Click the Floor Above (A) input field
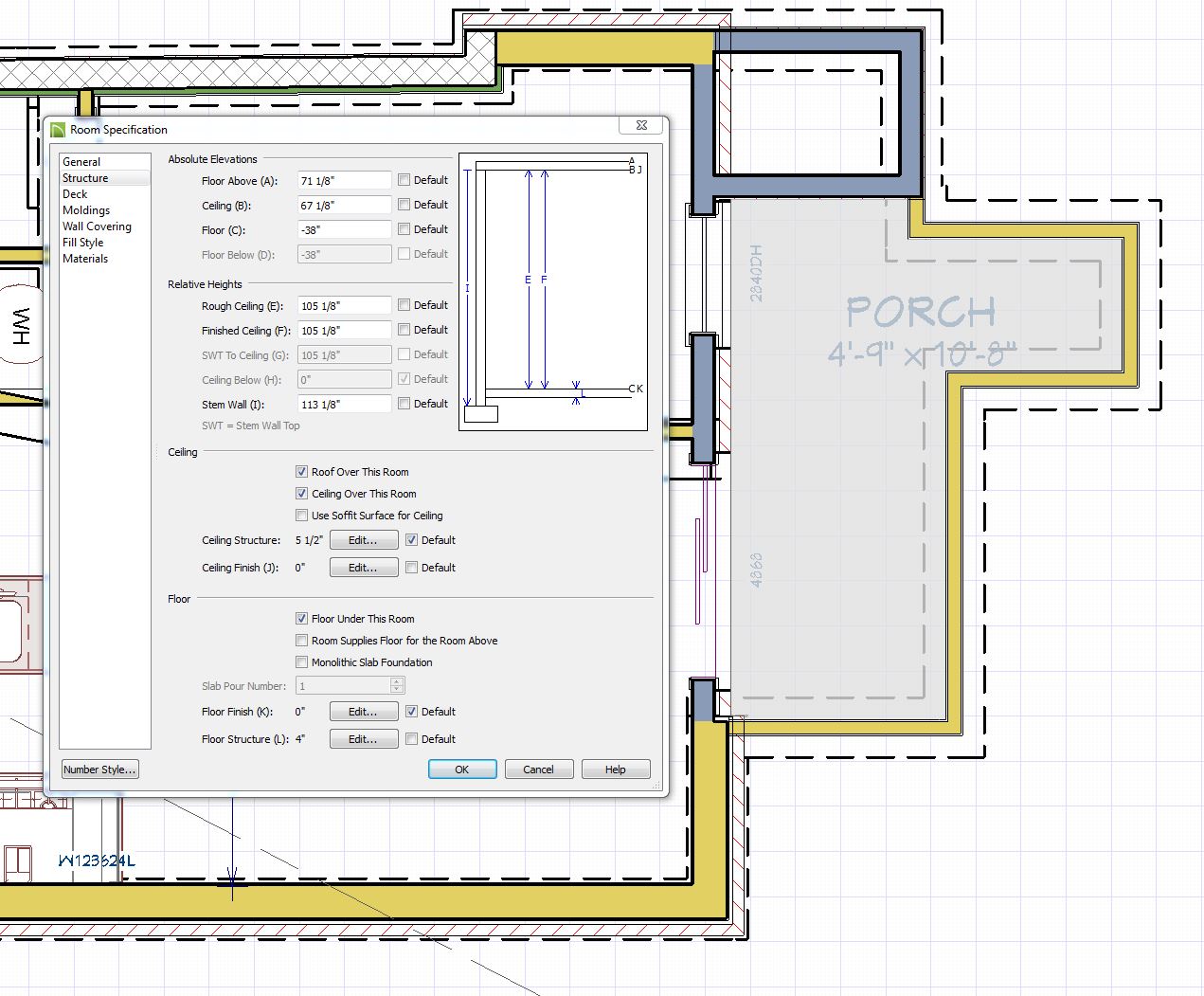The height and width of the screenshot is (996, 1204). [x=344, y=181]
